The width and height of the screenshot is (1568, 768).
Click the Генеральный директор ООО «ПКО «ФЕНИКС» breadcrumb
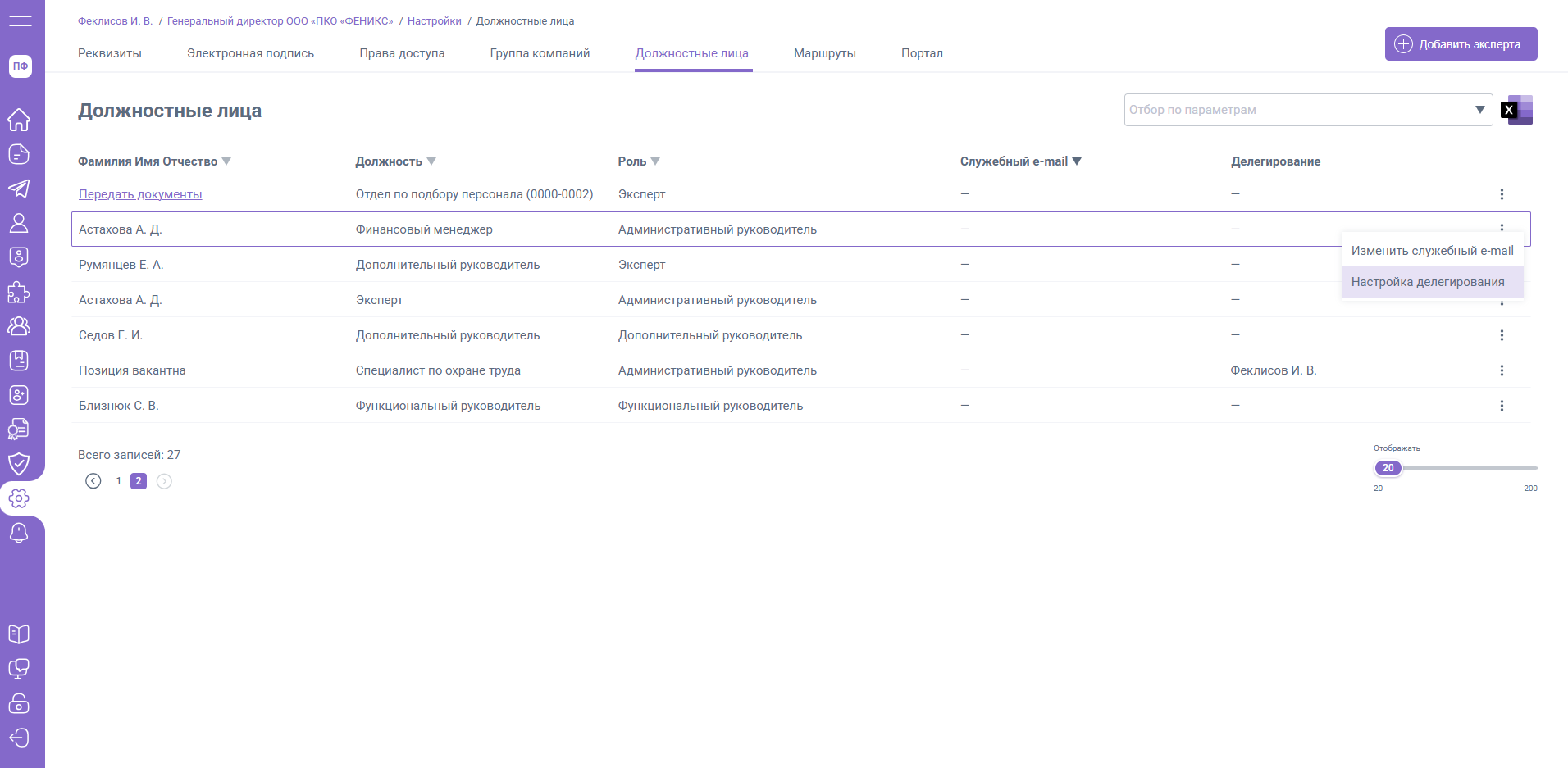pos(280,21)
